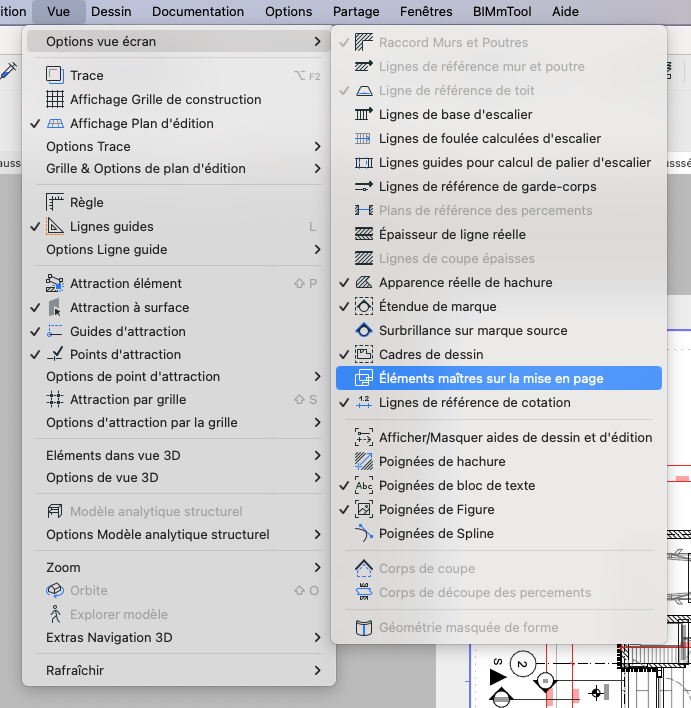Expand Grille & Options de plan d'édition
691x708 pixels.
178,168
